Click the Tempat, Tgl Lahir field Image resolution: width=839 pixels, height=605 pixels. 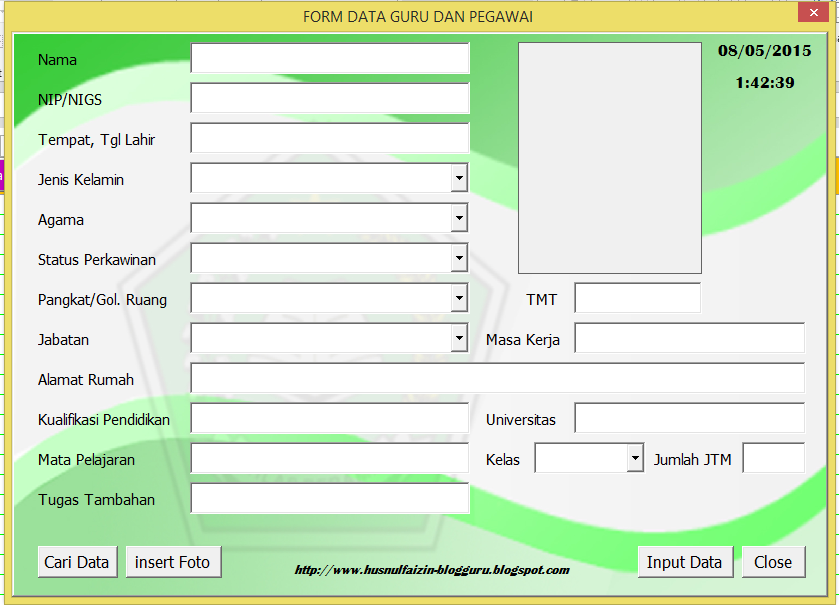coord(330,137)
